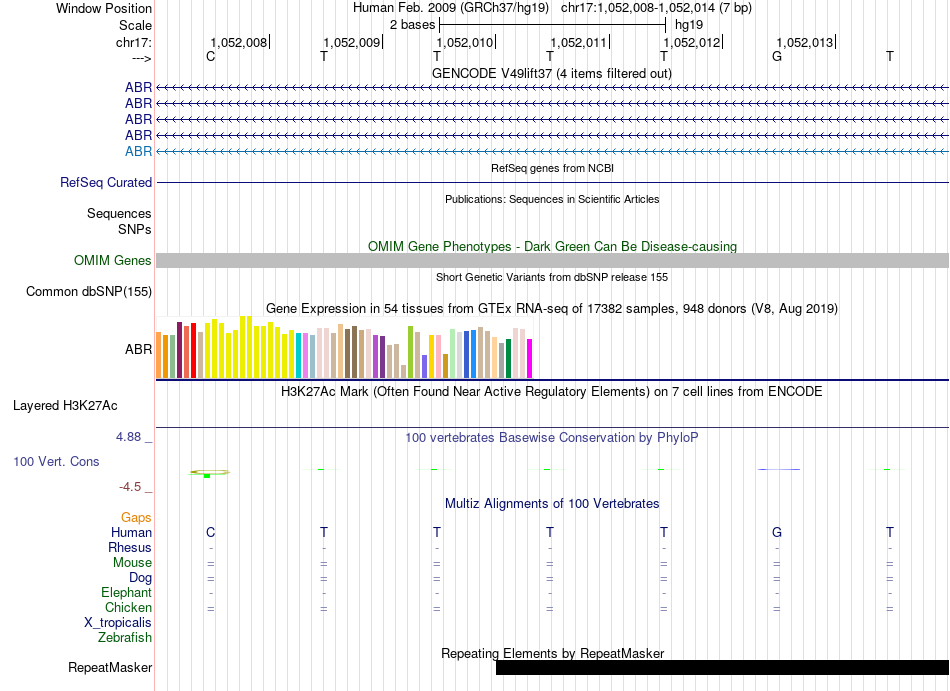Open Repeating Elements by RepeatMasker title
Image resolution: width=950 pixels, height=691 pixels.
coord(552,654)
